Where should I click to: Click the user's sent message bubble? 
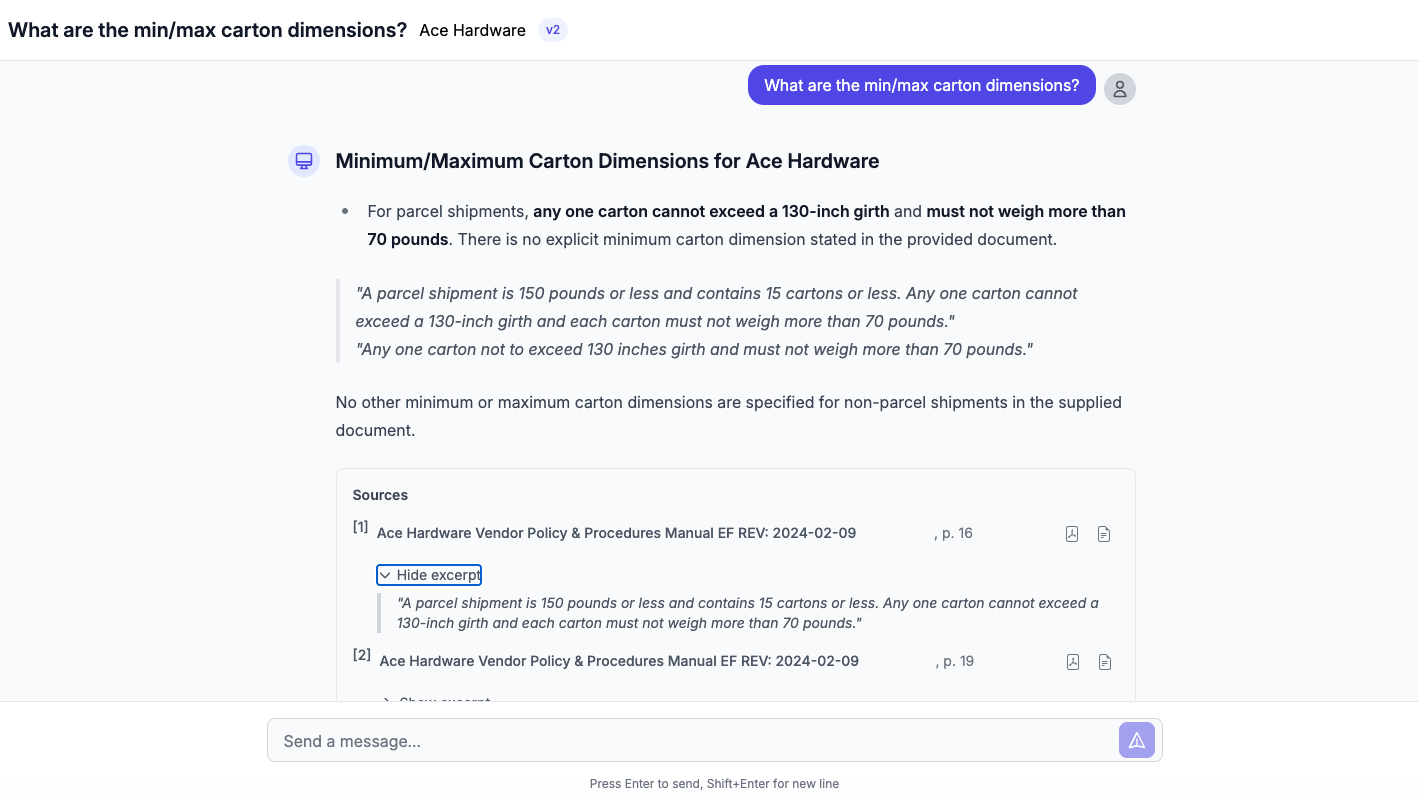(x=921, y=85)
